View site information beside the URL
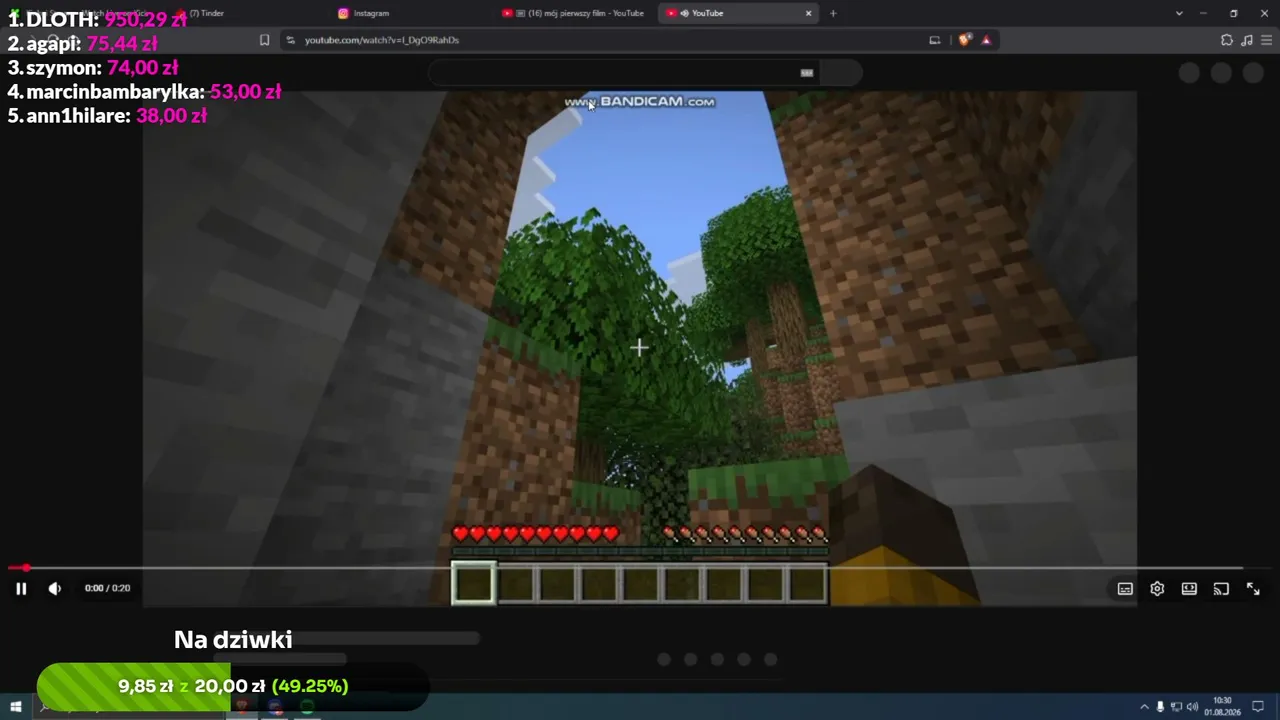The width and height of the screenshot is (1280, 720). [290, 40]
